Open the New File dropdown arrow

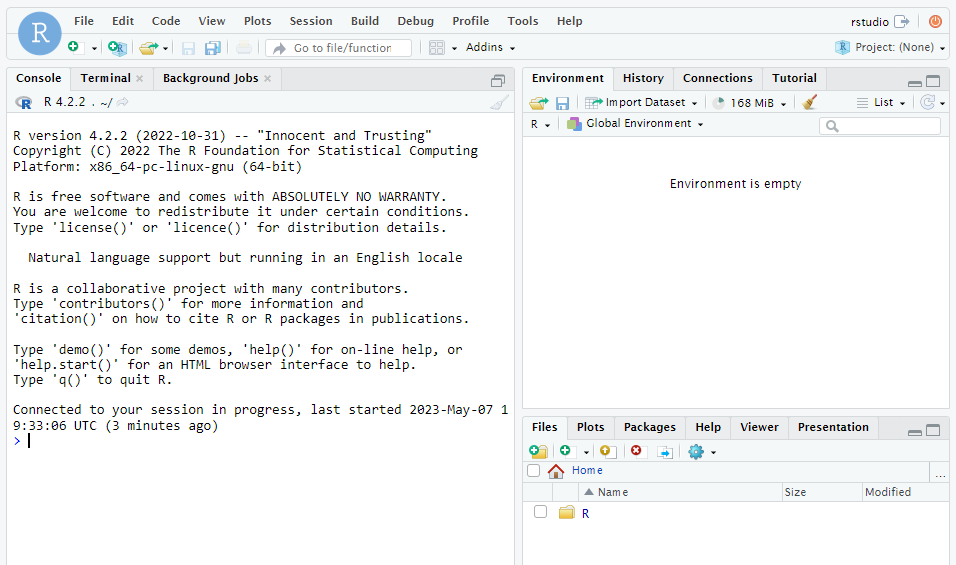coord(94,48)
